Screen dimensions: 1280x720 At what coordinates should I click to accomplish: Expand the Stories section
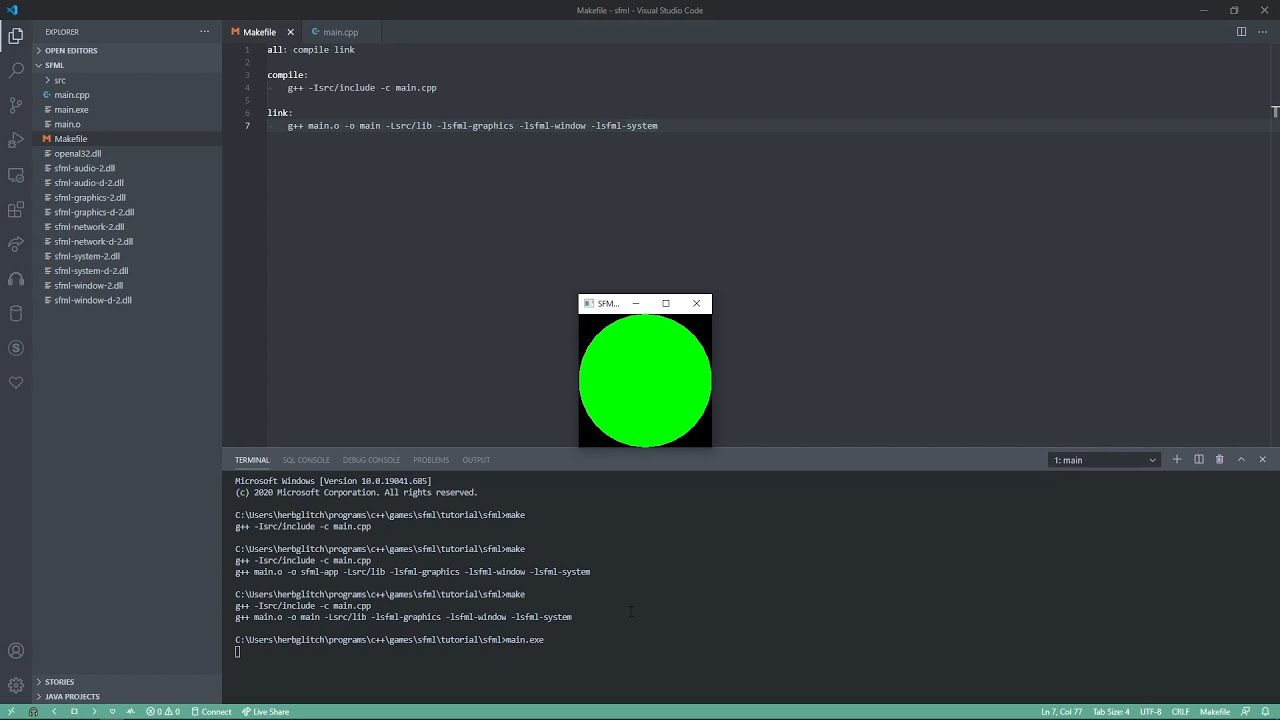(x=127, y=682)
